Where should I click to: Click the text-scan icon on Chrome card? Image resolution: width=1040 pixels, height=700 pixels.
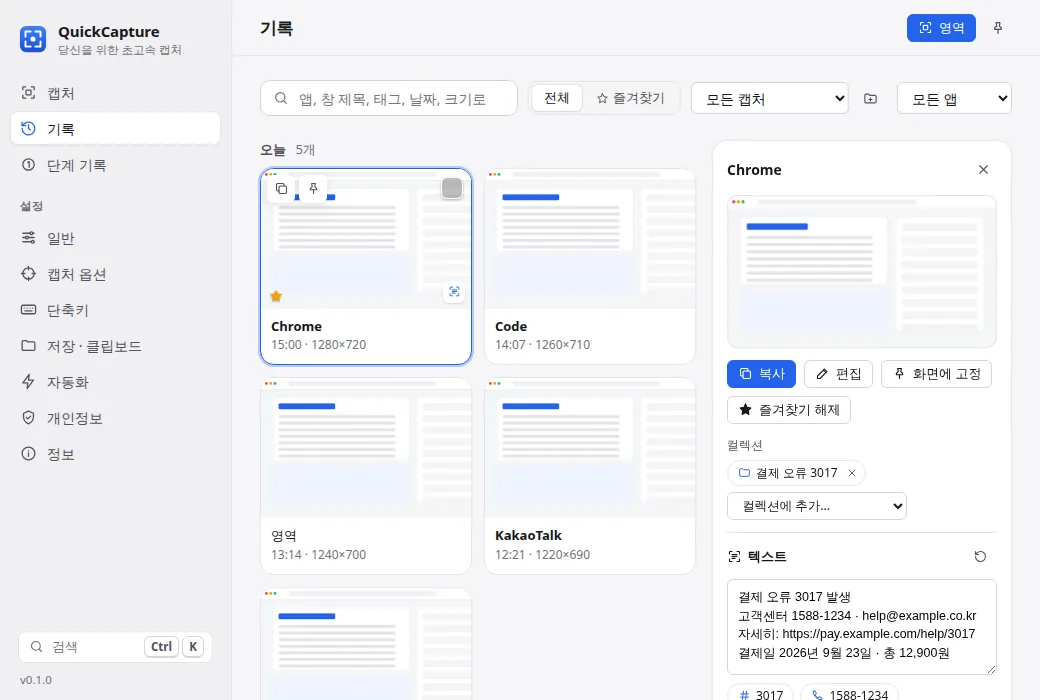454,292
